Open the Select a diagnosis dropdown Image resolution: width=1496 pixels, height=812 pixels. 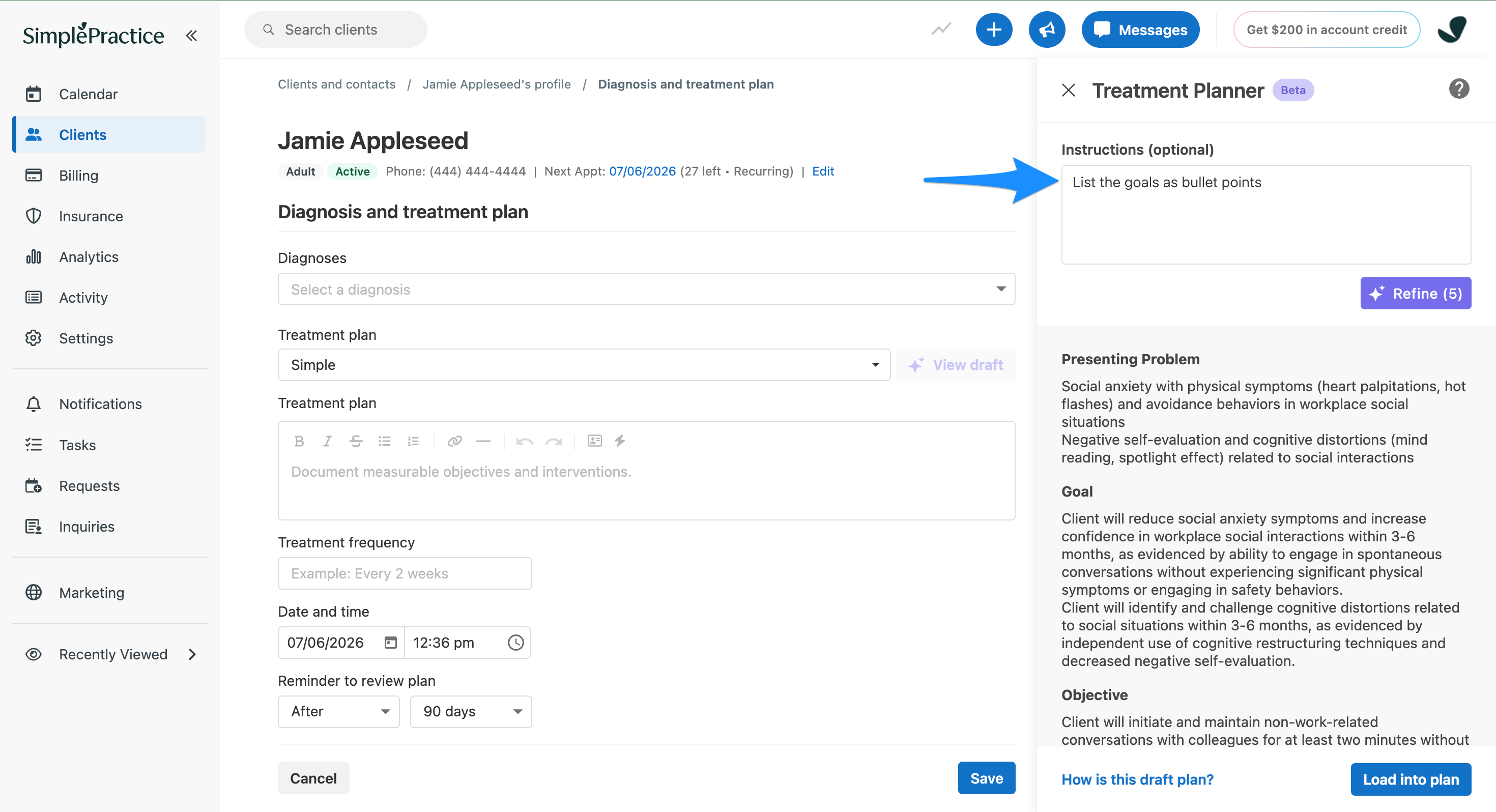646,289
